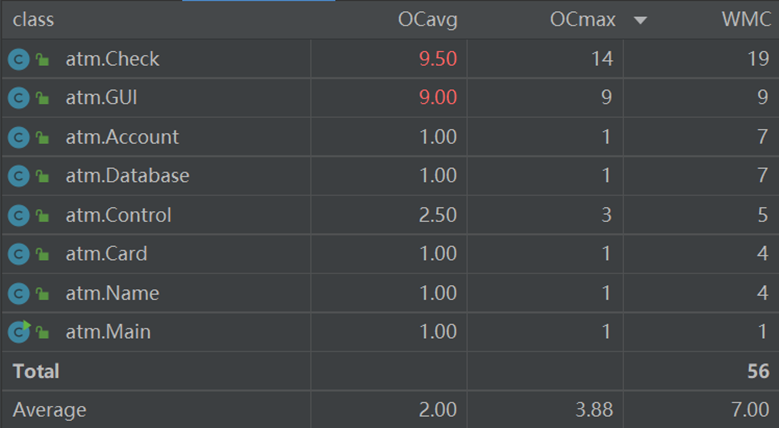
Task: Click the class icon beside atm.GUI
Action: coord(18,98)
